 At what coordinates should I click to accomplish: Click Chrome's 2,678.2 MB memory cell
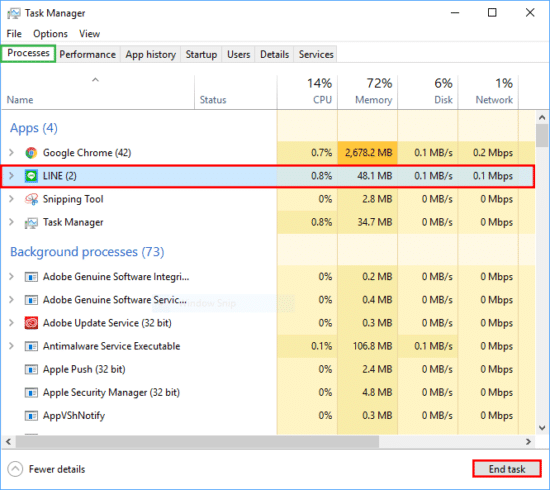coord(368,153)
